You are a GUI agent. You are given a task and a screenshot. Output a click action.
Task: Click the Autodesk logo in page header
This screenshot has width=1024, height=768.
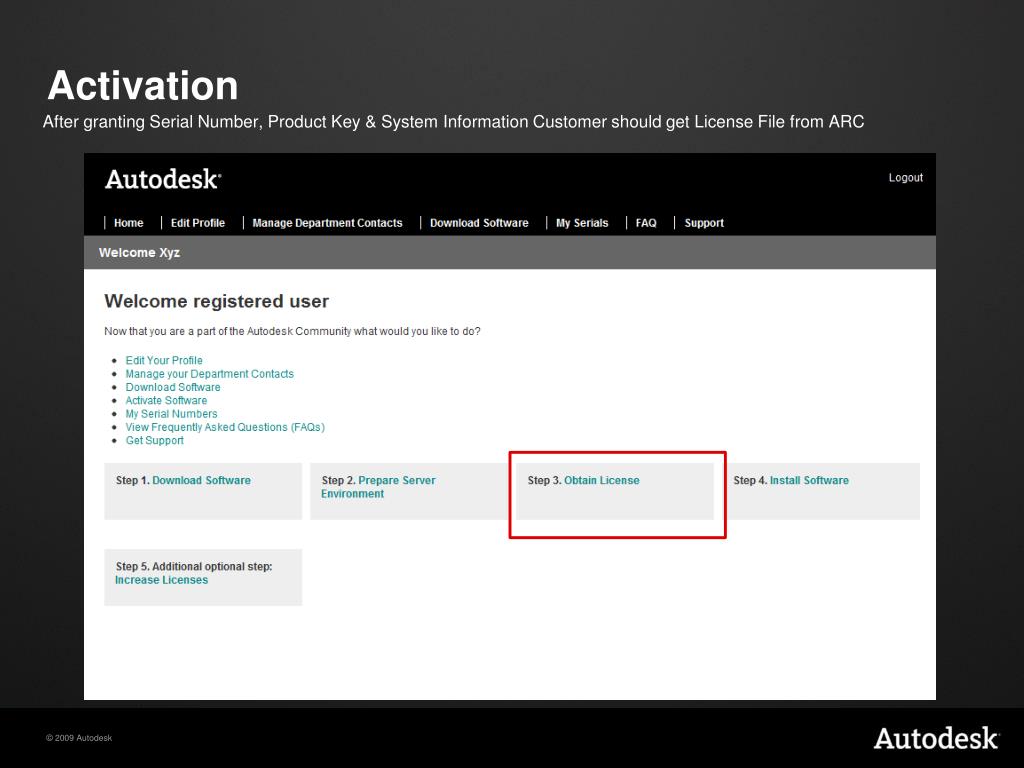coord(163,180)
